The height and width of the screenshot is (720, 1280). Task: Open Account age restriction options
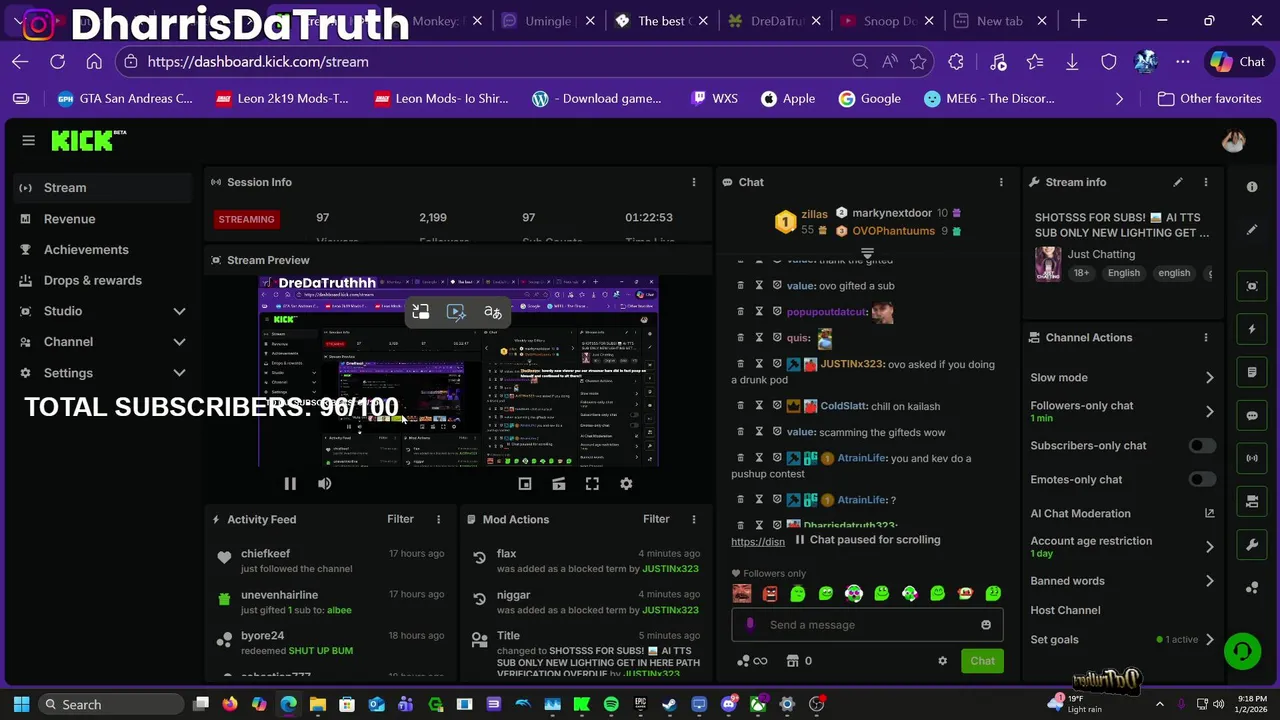(1123, 546)
